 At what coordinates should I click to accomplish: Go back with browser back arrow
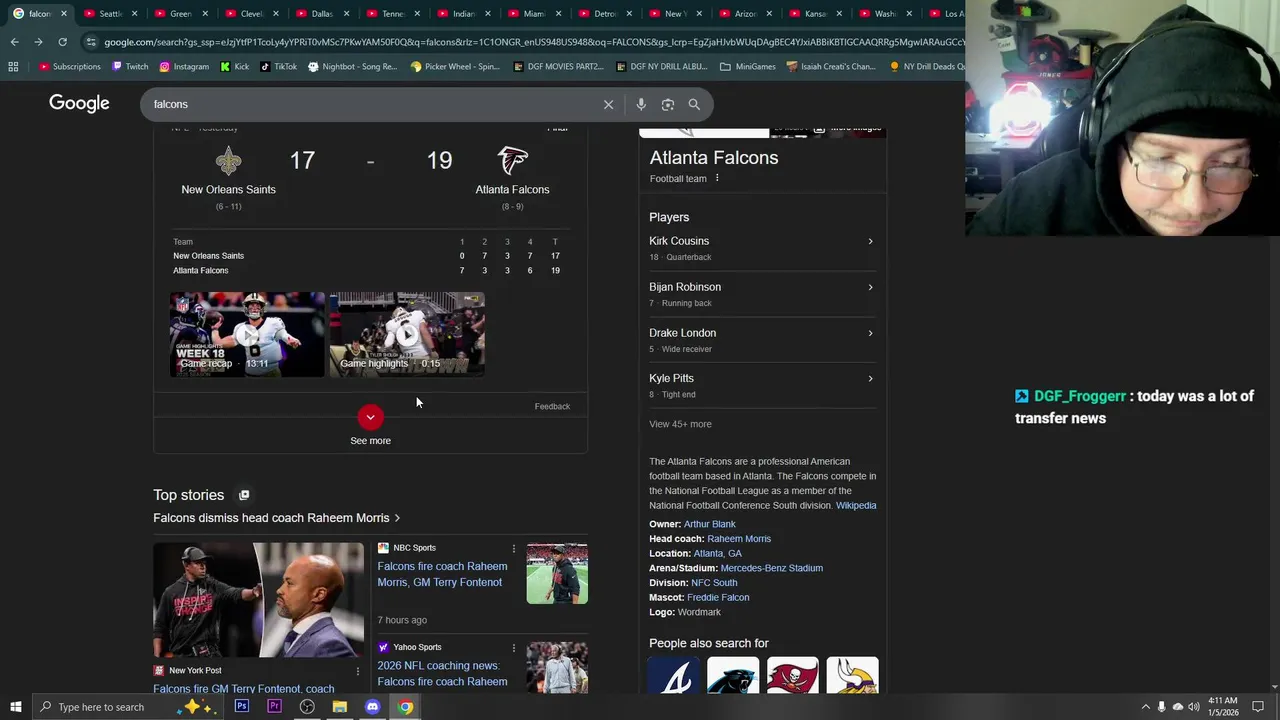[14, 42]
